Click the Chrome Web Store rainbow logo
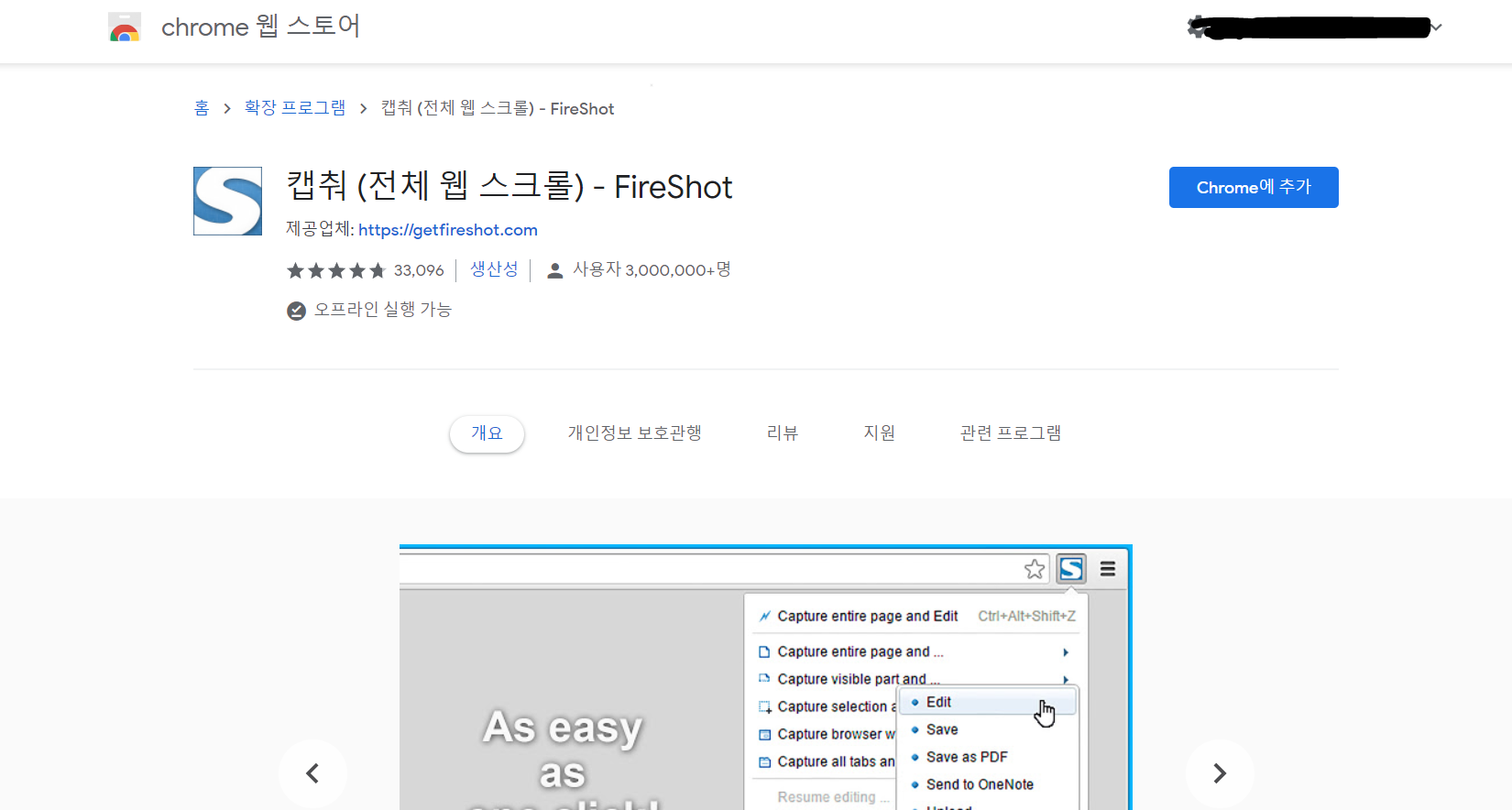1512x810 pixels. [x=125, y=27]
